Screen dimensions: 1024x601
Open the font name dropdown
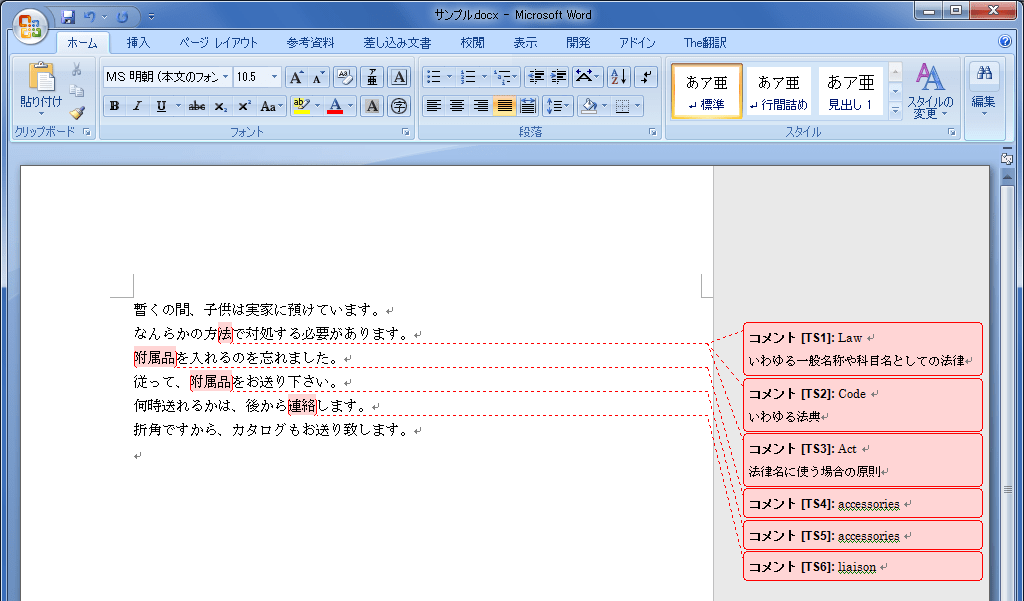pos(225,77)
